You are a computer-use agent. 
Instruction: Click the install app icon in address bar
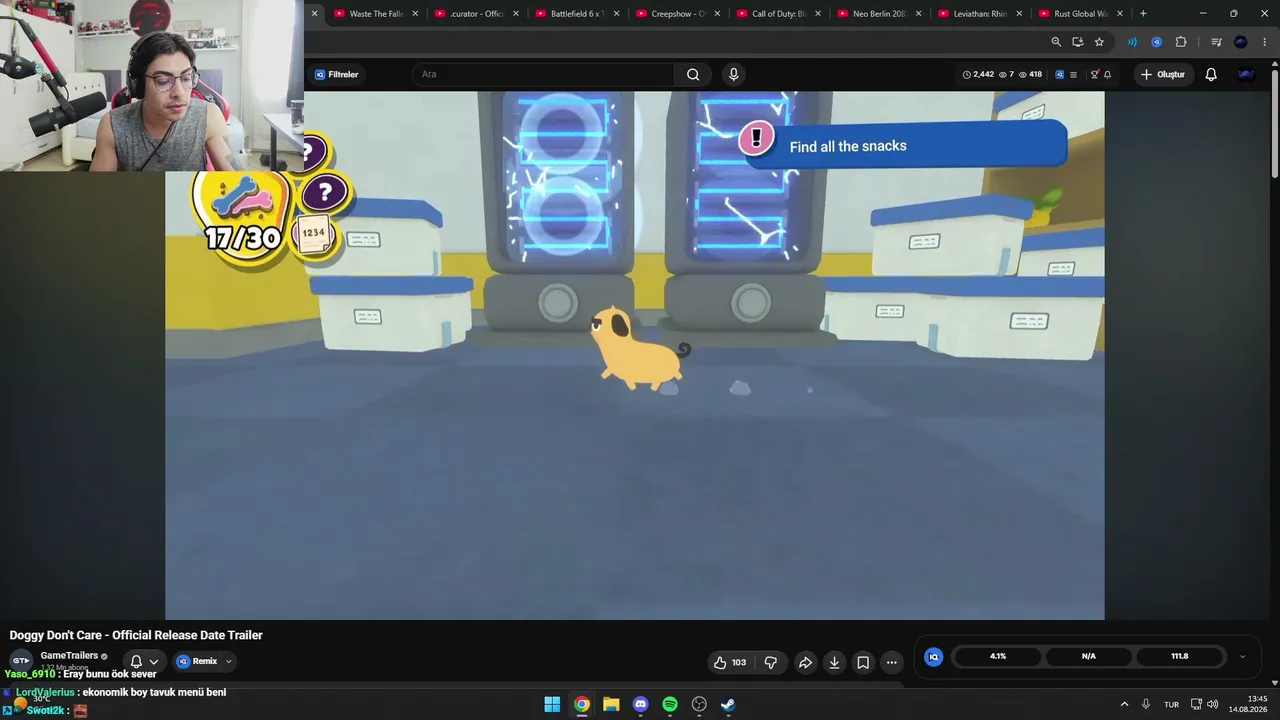coord(1077,42)
